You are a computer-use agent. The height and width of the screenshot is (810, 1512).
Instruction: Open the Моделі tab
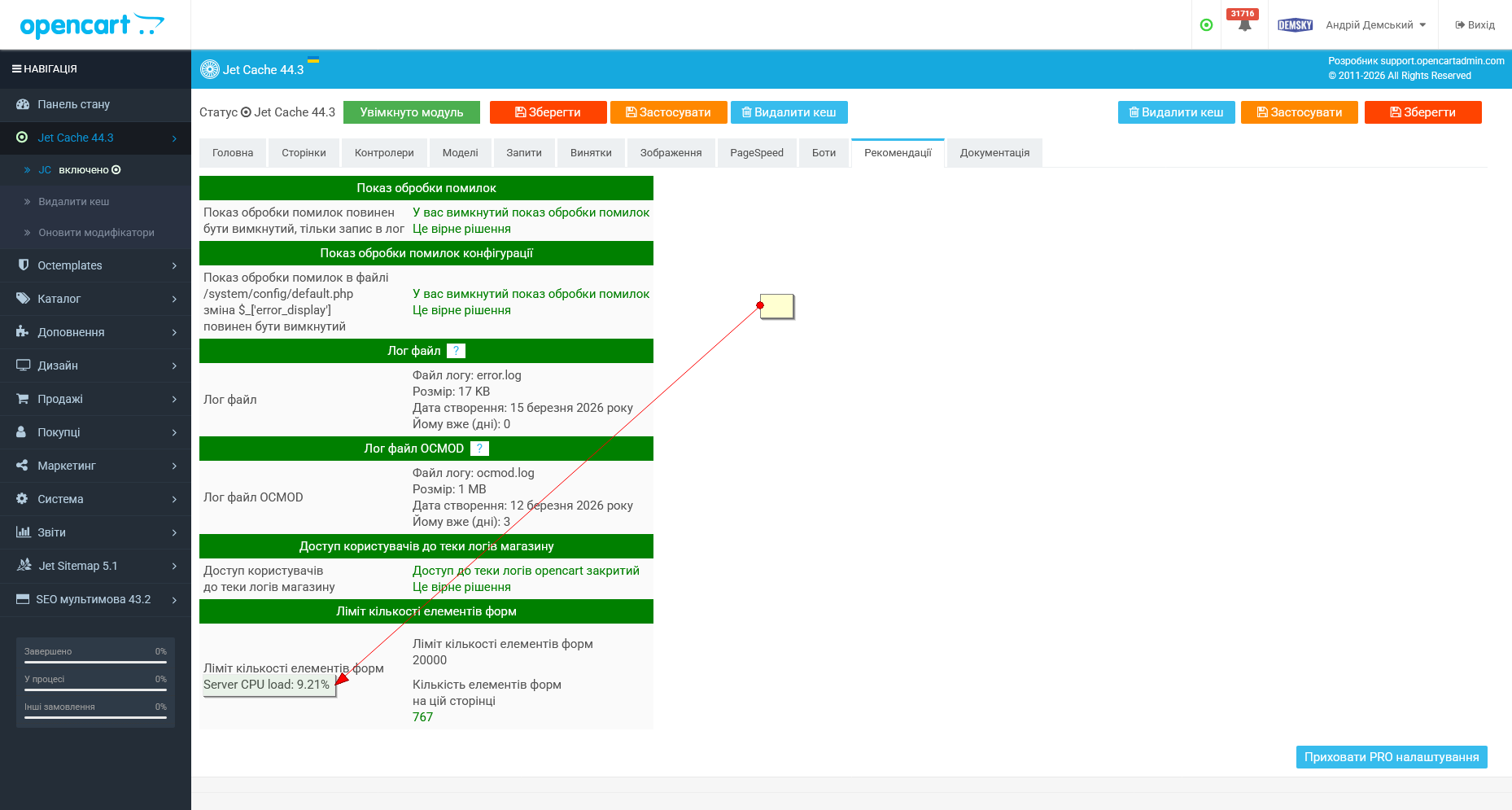click(461, 153)
